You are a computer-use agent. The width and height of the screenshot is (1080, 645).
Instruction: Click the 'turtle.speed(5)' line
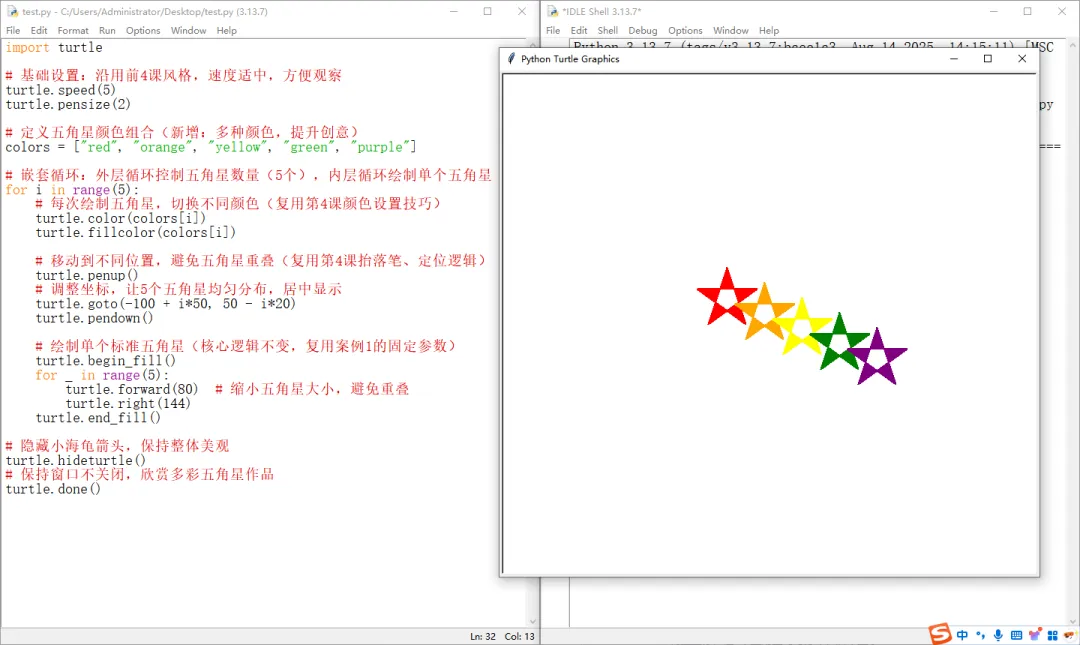pyautogui.click(x=61, y=90)
